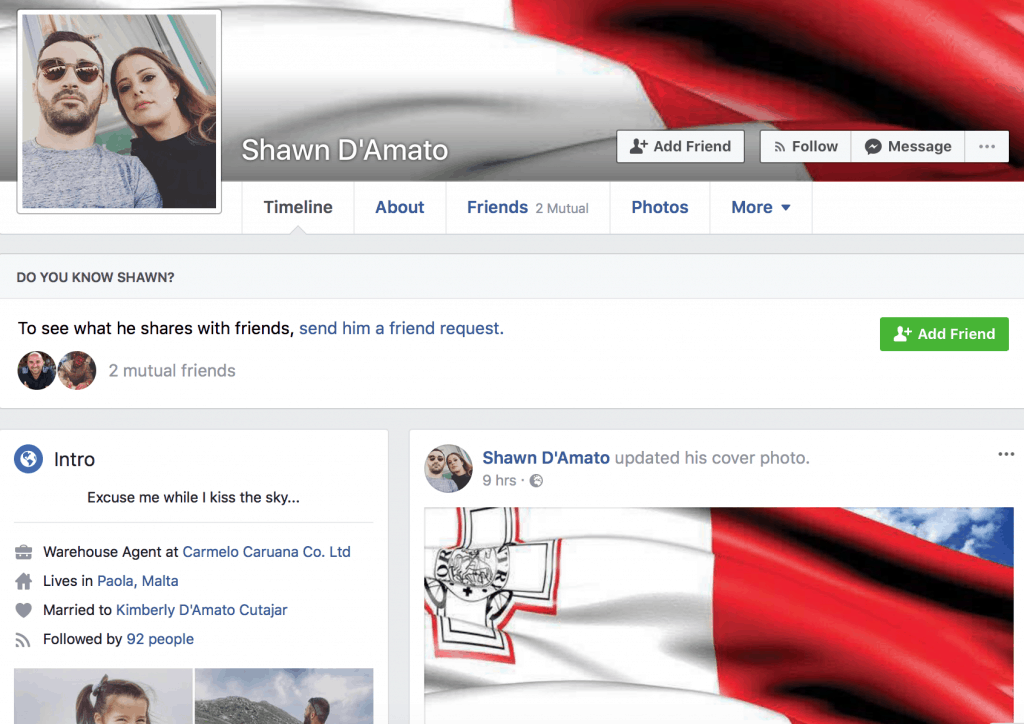Image resolution: width=1024 pixels, height=724 pixels.
Task: Open the Paola, Malta location link
Action: click(137, 580)
